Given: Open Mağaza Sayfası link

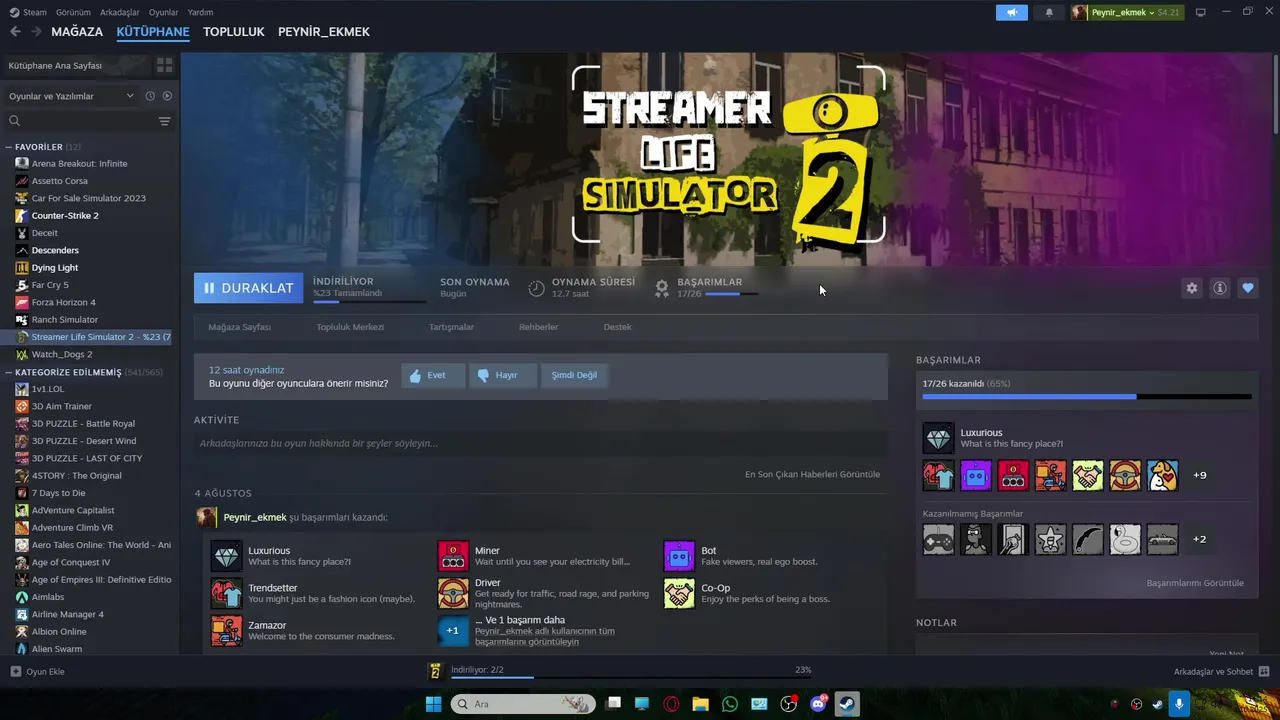Looking at the screenshot, I should coord(239,327).
